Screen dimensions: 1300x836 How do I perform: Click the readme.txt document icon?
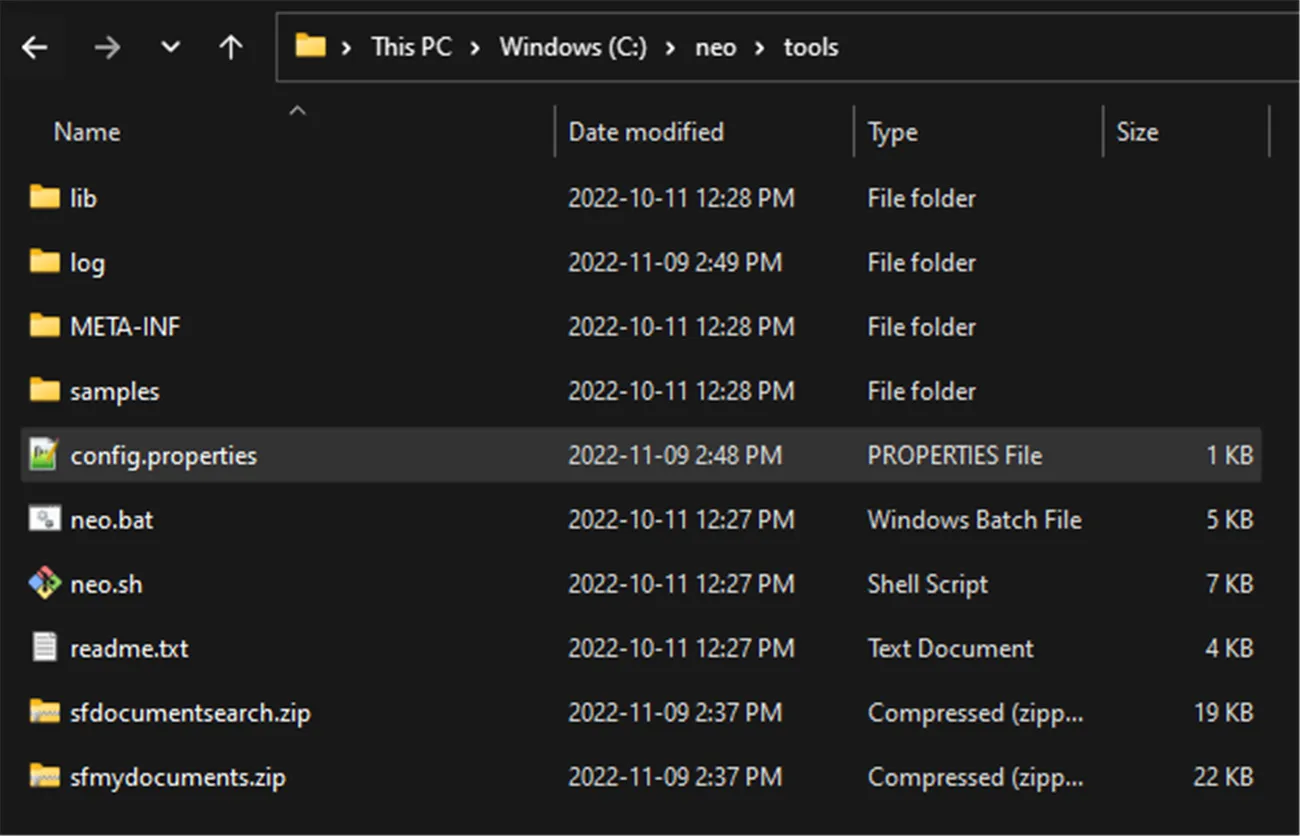click(x=45, y=647)
